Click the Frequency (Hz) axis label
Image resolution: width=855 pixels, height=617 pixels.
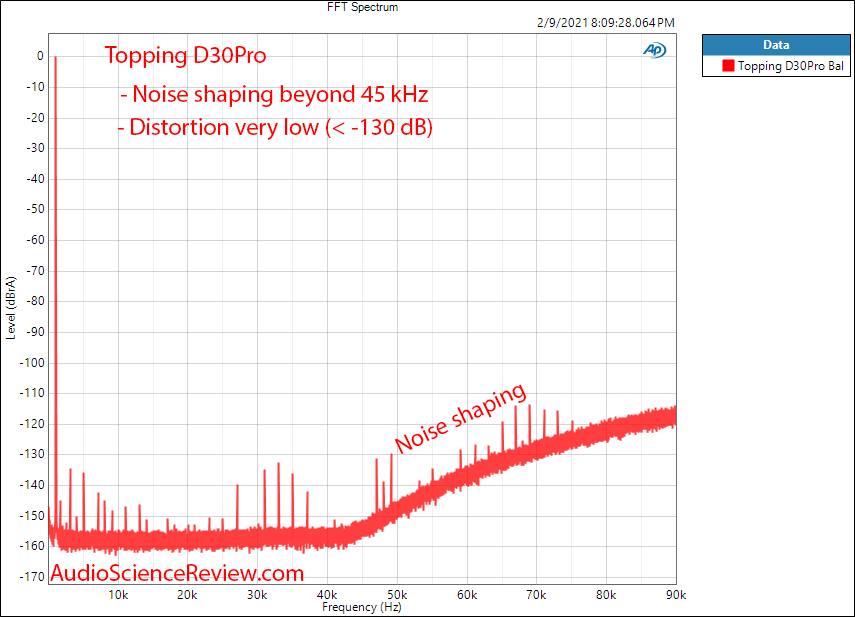coord(362,607)
